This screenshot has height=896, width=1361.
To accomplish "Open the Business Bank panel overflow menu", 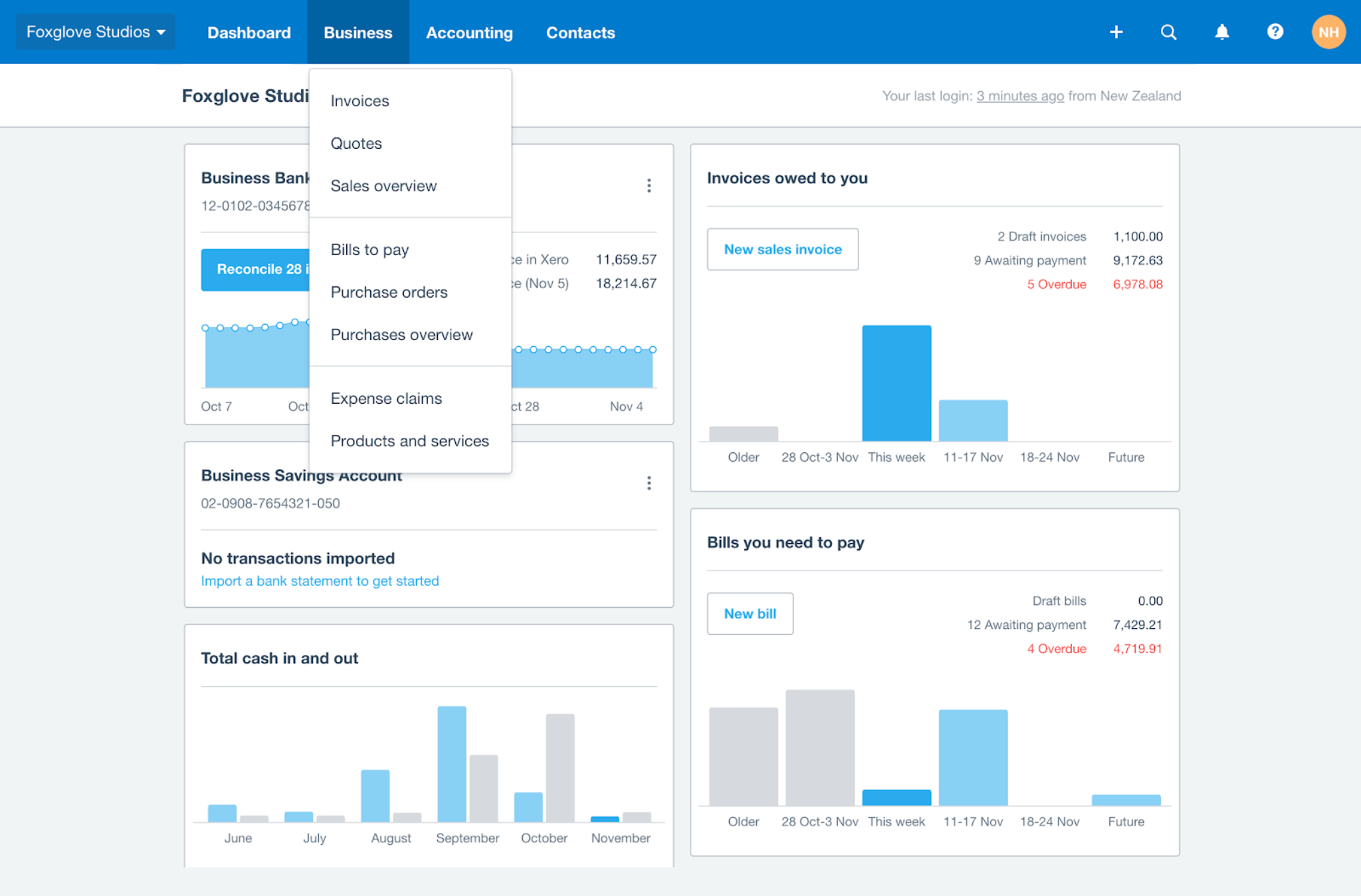I will coord(649,186).
